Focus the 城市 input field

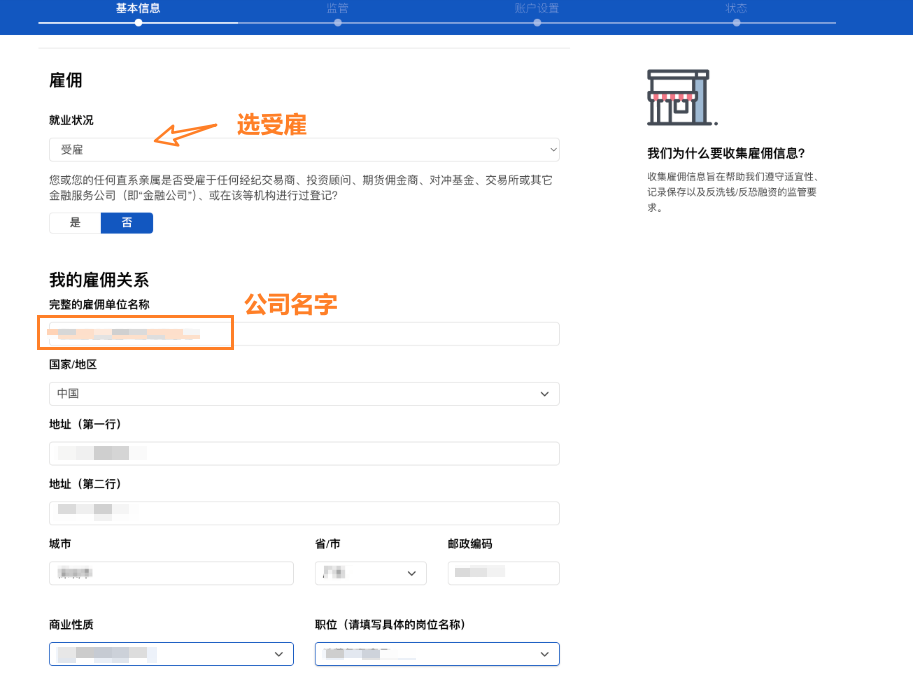[171, 573]
